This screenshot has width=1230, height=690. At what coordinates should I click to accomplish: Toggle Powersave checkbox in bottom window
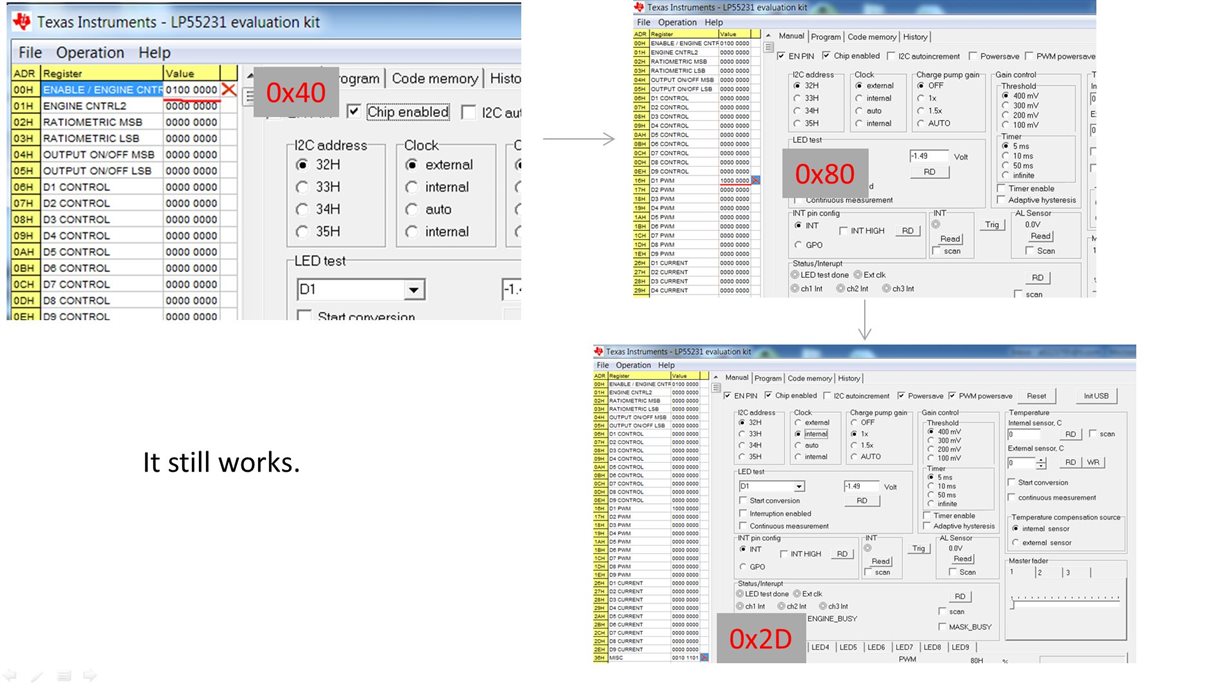(901, 395)
